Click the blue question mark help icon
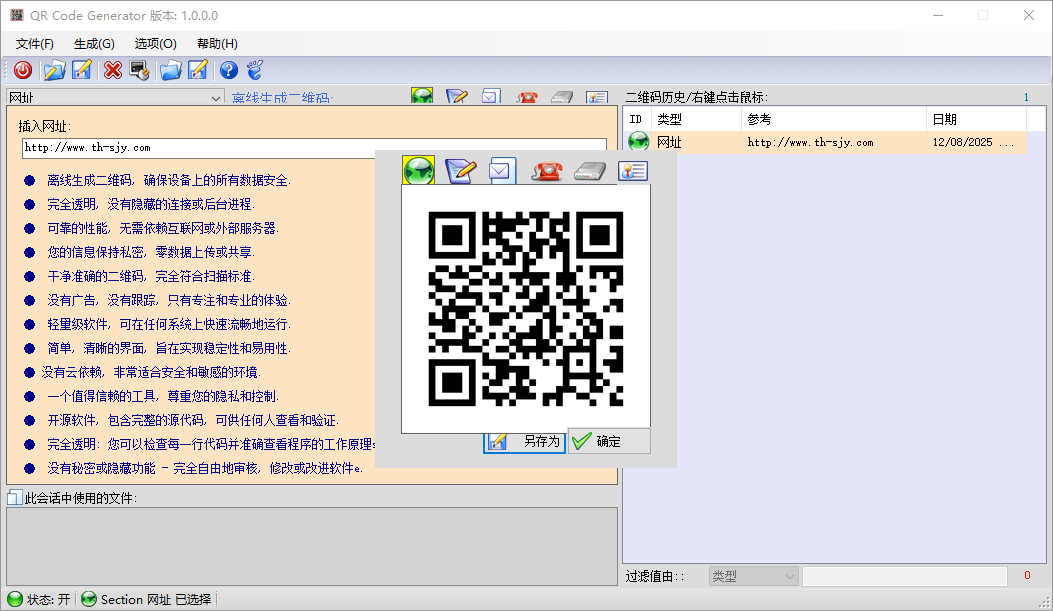The width and height of the screenshot is (1053, 611). click(x=228, y=70)
